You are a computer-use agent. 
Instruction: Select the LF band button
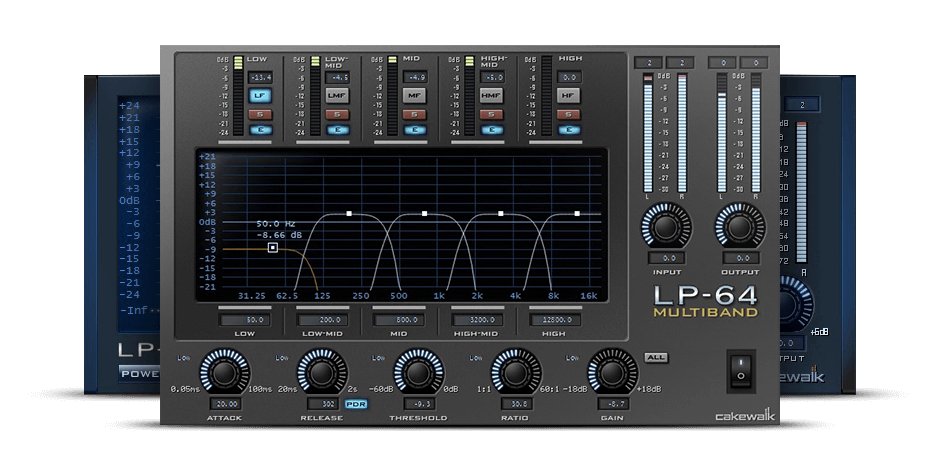[260, 95]
